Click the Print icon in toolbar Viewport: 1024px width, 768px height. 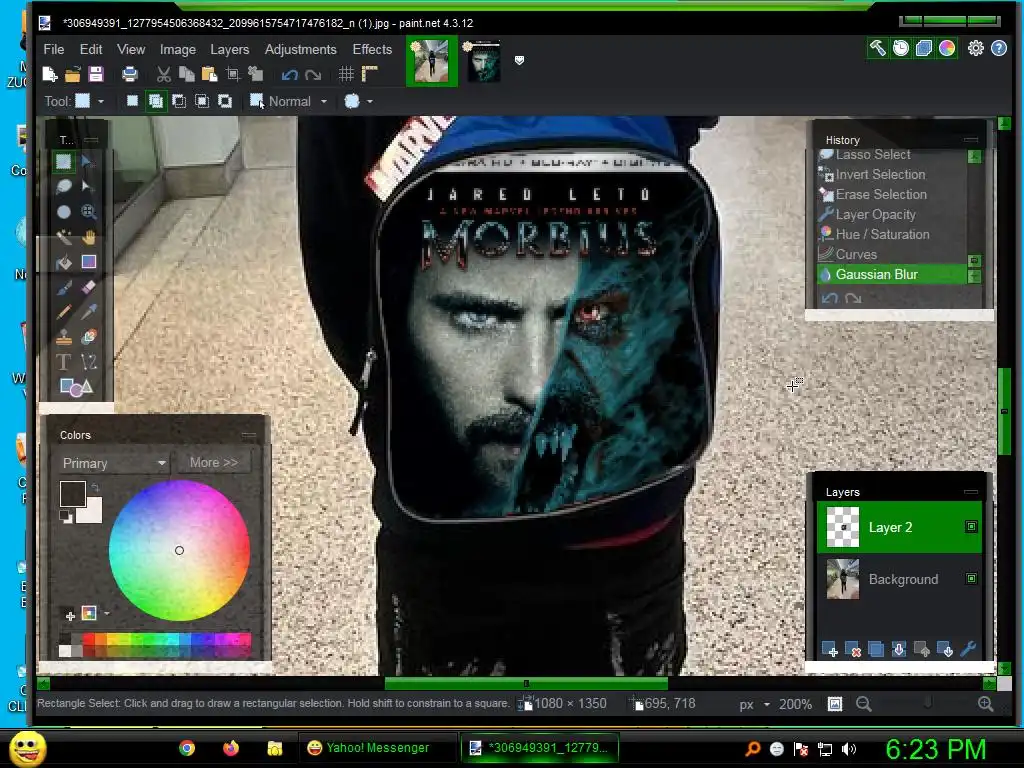tap(129, 74)
